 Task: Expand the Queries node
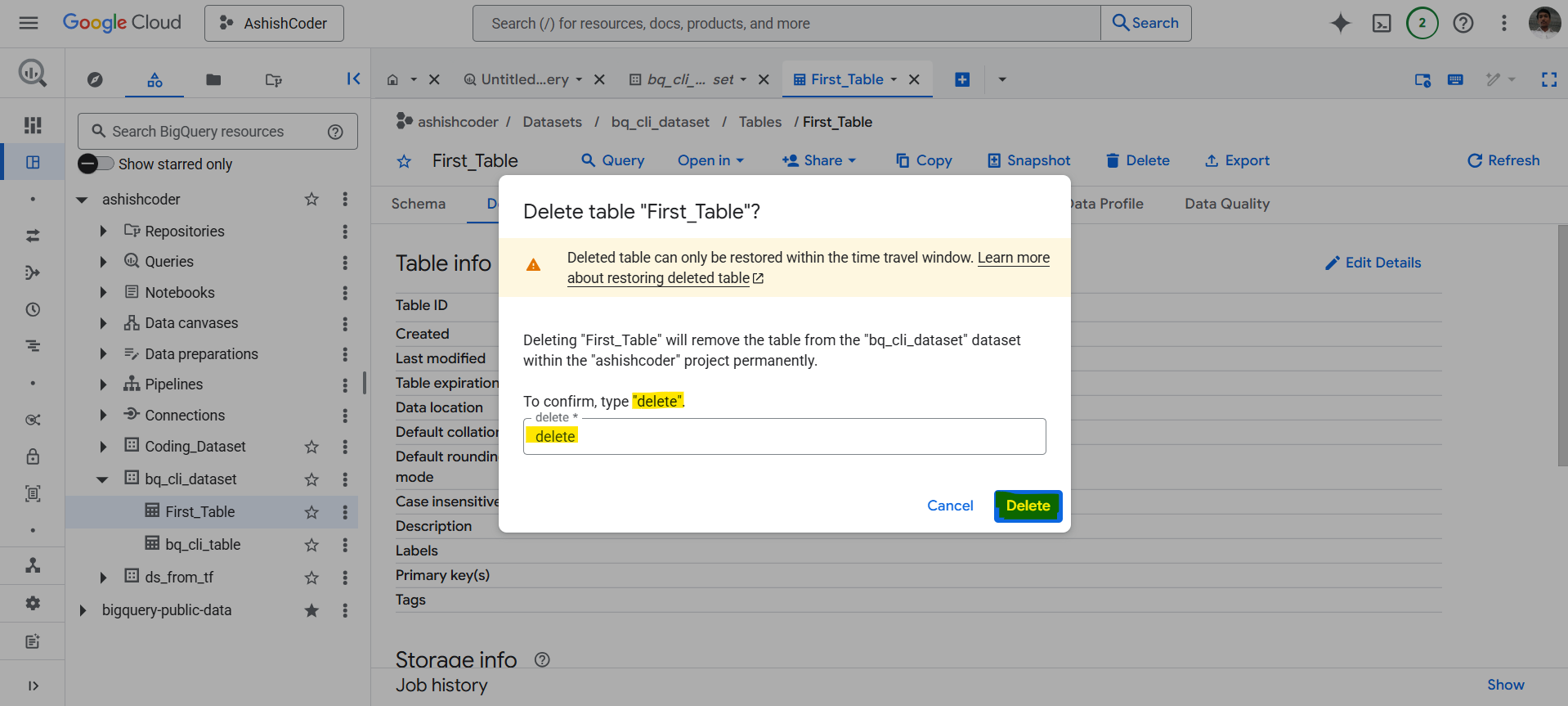(x=103, y=262)
